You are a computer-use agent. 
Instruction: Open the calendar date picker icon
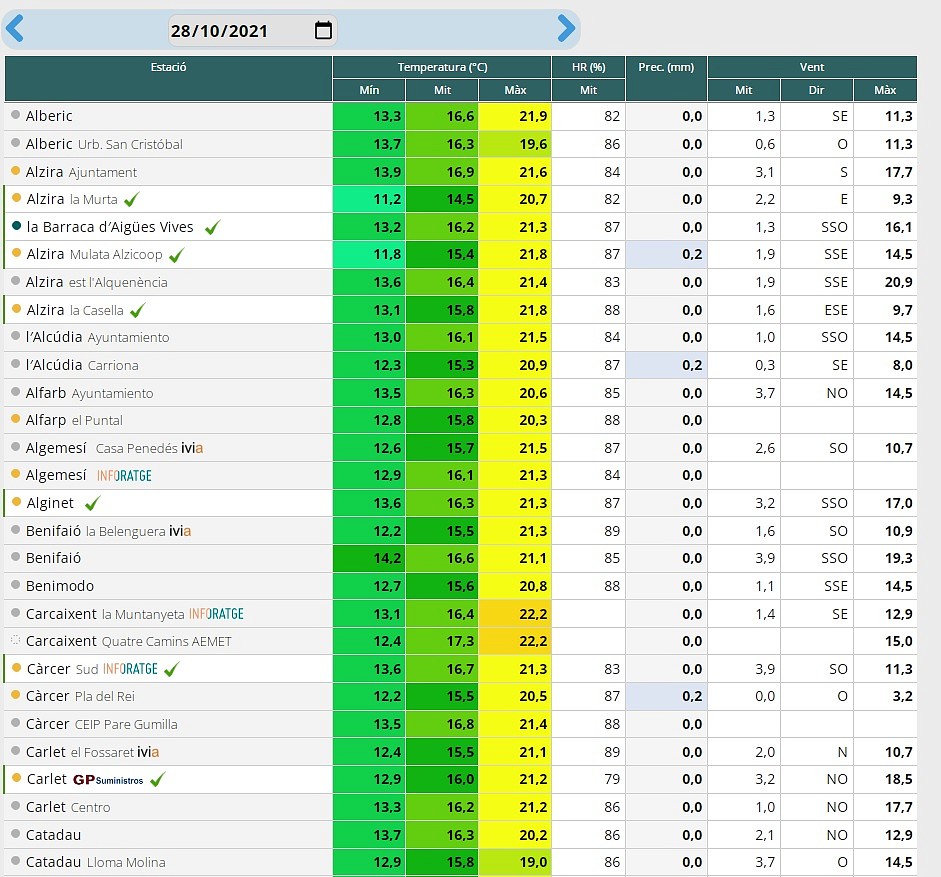pyautogui.click(x=323, y=30)
